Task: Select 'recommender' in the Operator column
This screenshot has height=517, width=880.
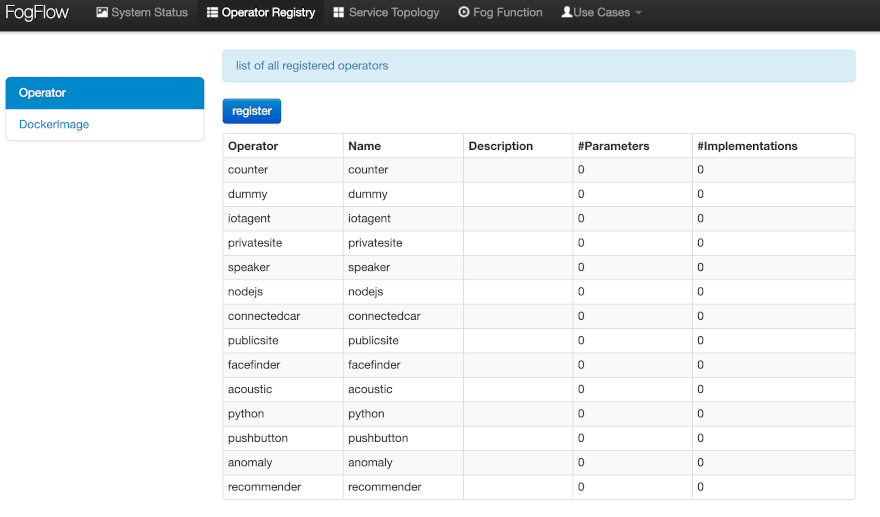Action: [x=264, y=487]
